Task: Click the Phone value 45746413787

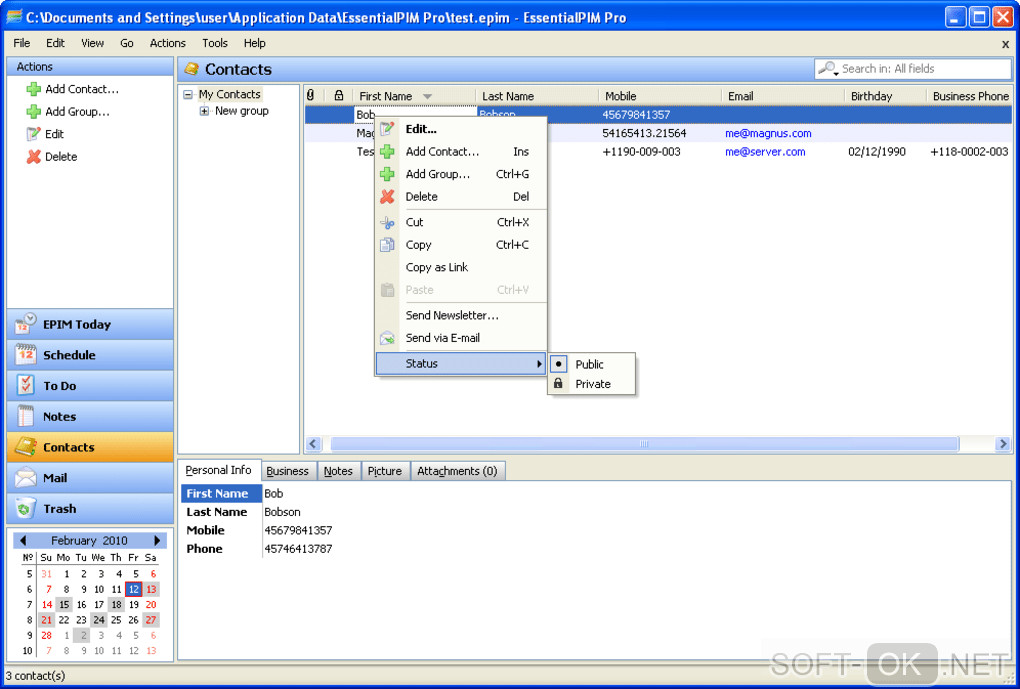Action: click(298, 549)
